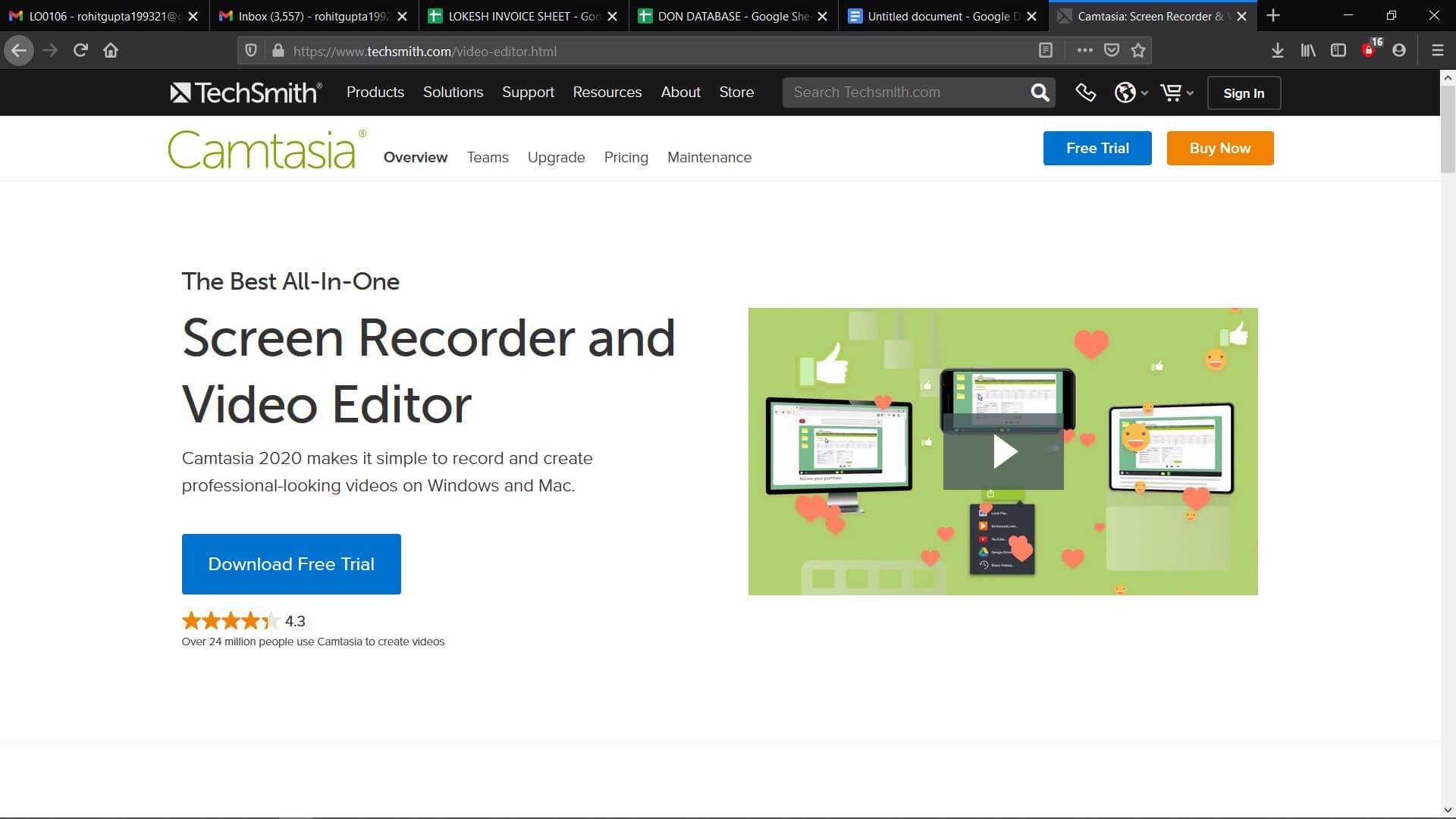
Task: Click the Save to Pocket icon
Action: pos(1112,51)
